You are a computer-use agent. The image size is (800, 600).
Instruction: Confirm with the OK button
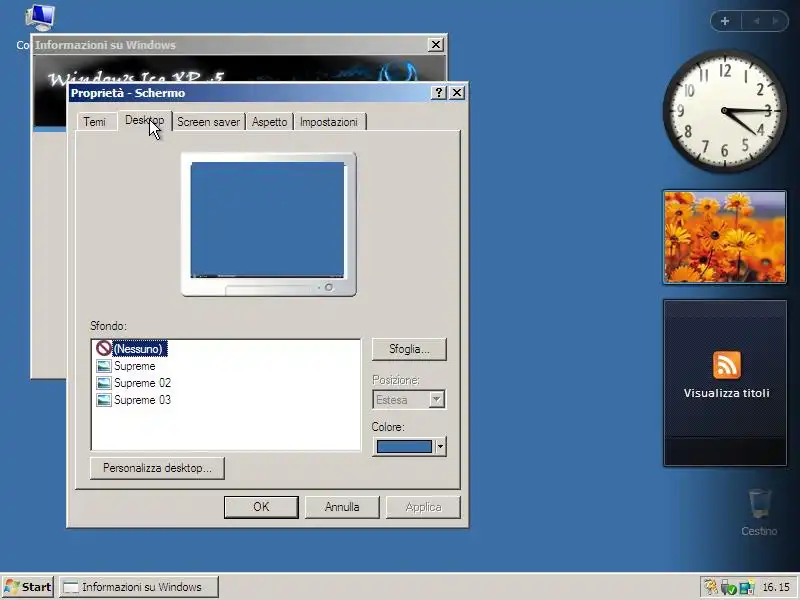click(261, 507)
